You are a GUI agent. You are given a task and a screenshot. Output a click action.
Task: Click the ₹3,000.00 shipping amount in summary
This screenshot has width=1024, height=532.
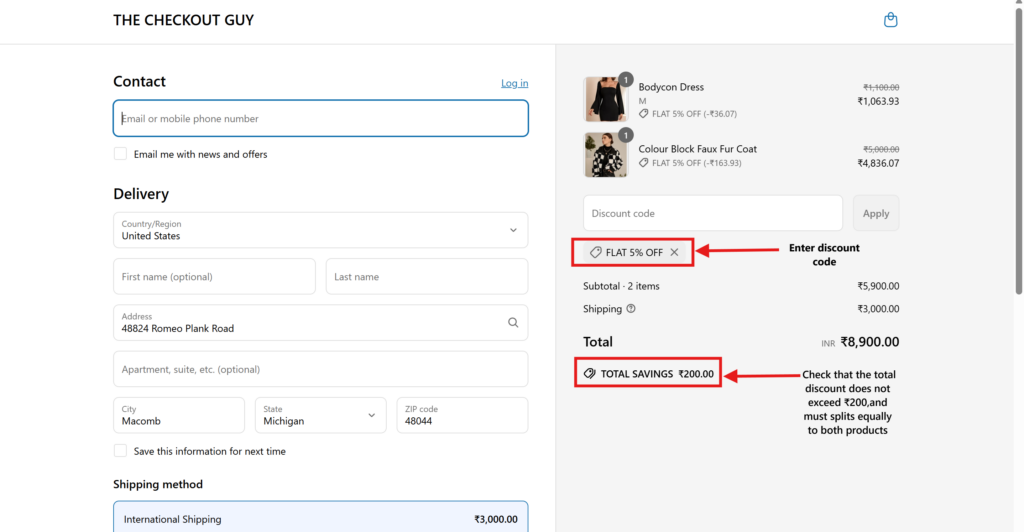[878, 309]
